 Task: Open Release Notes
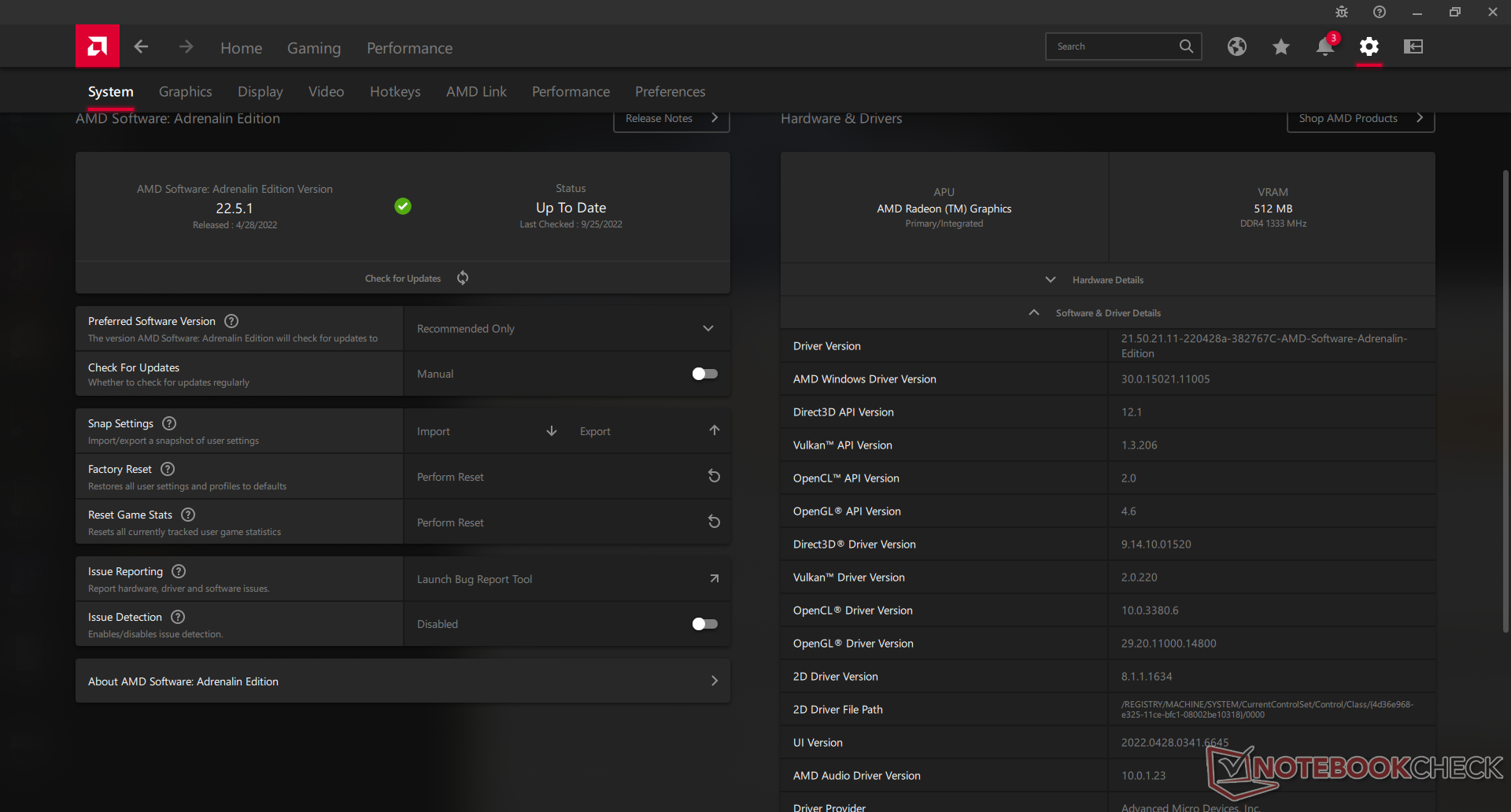click(x=671, y=119)
